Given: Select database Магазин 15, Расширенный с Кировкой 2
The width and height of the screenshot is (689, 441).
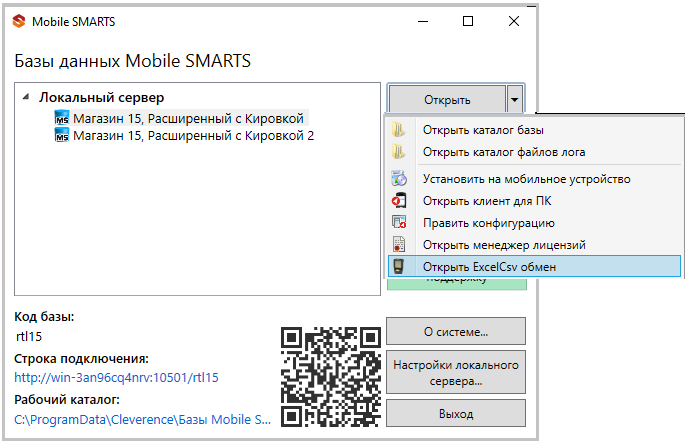Looking at the screenshot, I should point(193,135).
